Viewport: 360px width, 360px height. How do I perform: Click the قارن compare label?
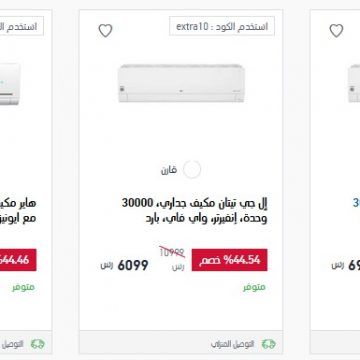(x=169, y=170)
